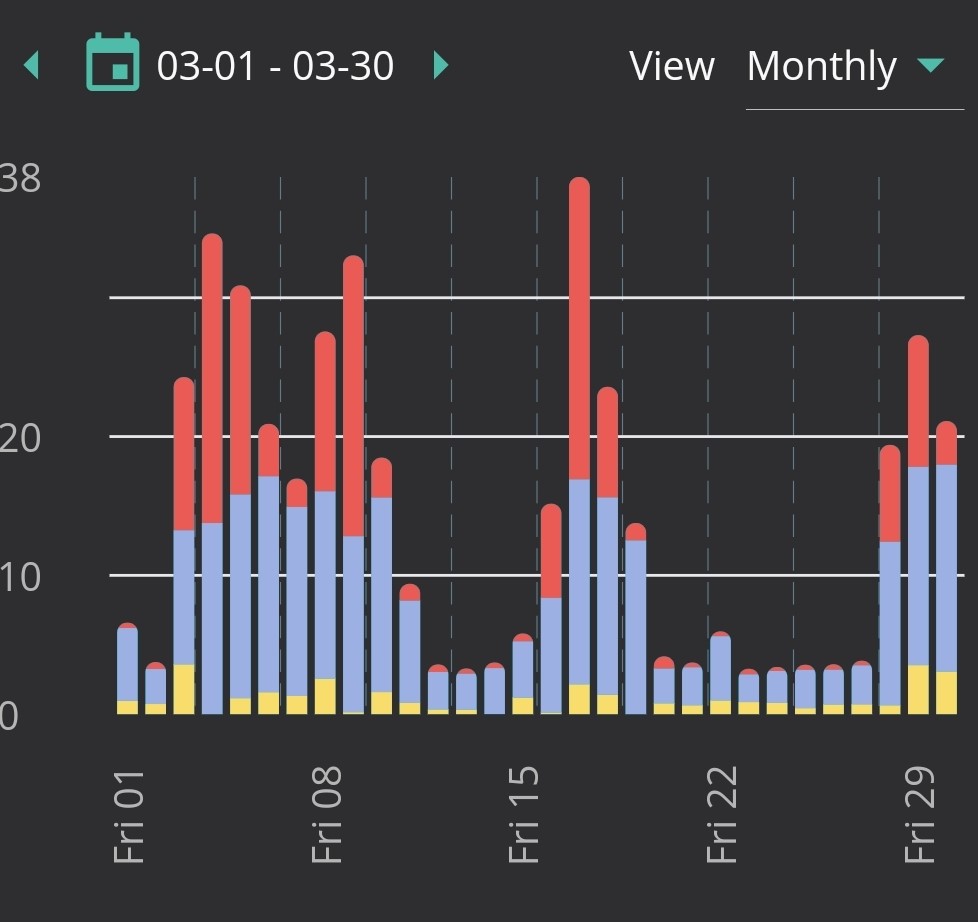The width and height of the screenshot is (978, 922).
Task: Select the Fri 08 bar's red segment
Action: coord(325,412)
